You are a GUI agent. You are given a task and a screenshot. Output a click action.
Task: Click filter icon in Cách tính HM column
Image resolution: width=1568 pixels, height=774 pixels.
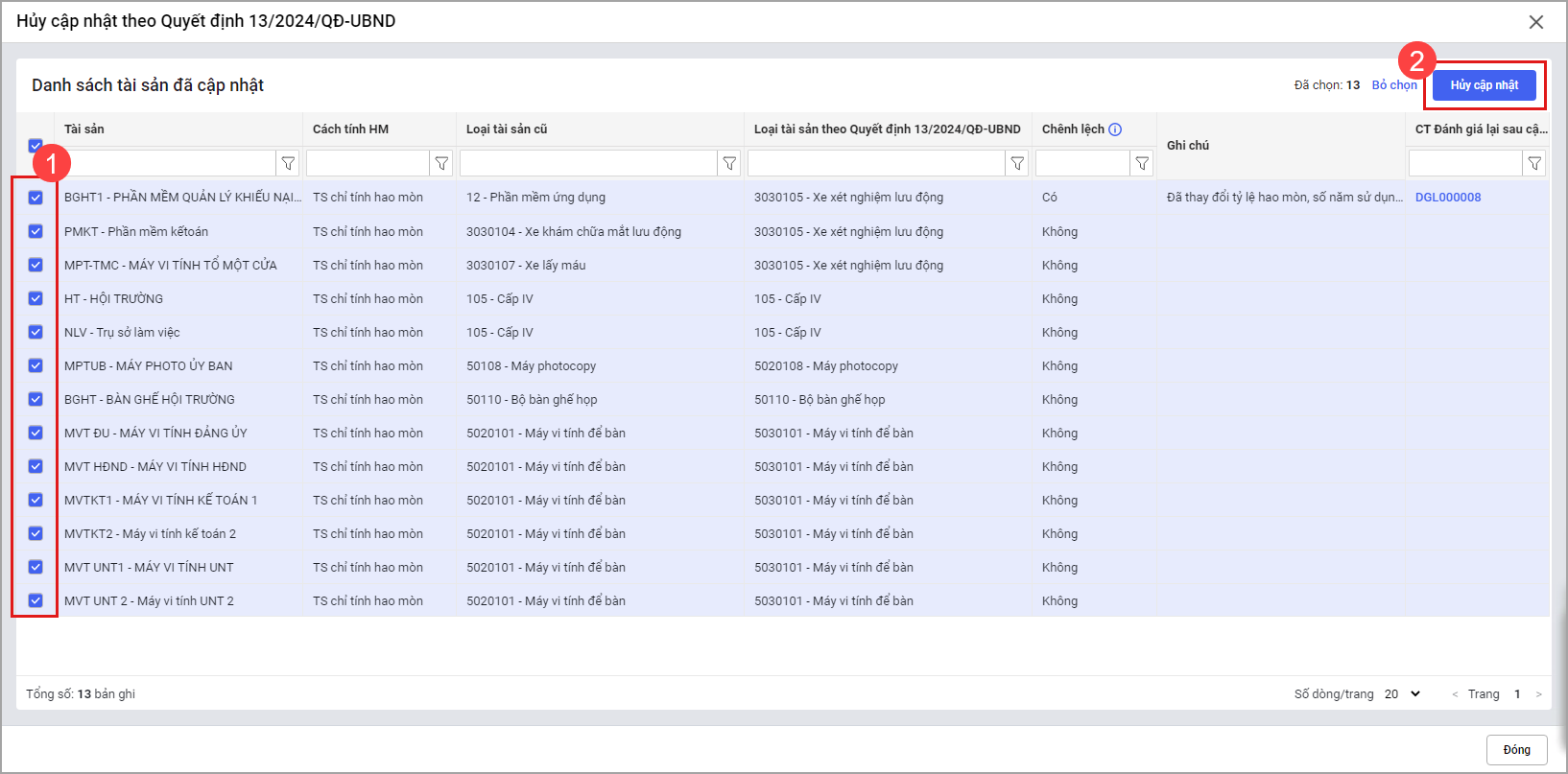pos(441,164)
